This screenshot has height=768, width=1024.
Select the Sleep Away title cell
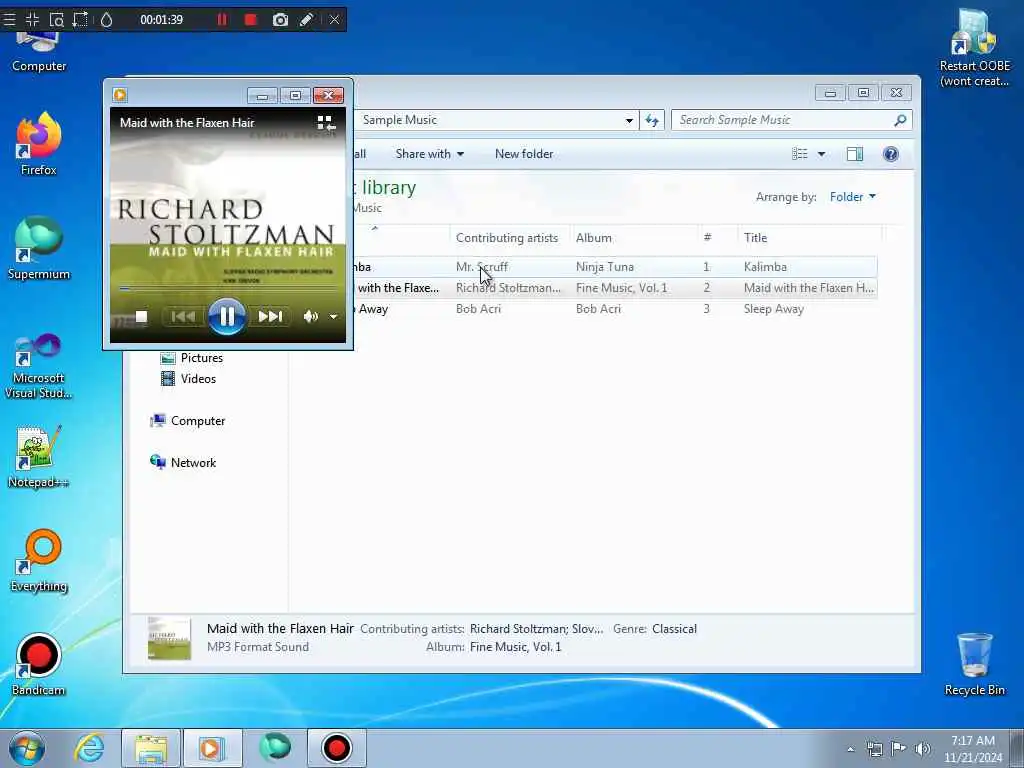(774, 309)
